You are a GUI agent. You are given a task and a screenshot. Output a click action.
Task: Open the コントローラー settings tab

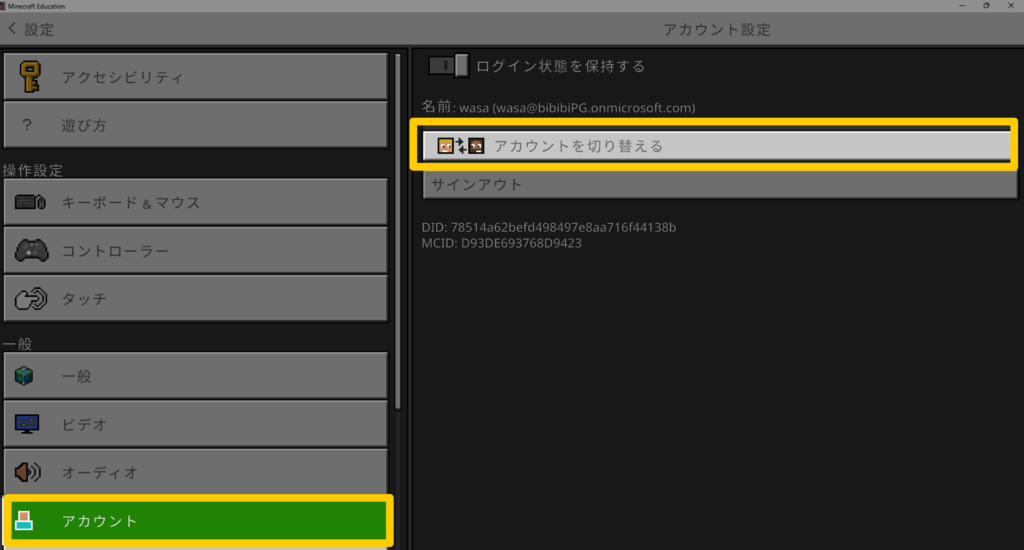click(195, 251)
